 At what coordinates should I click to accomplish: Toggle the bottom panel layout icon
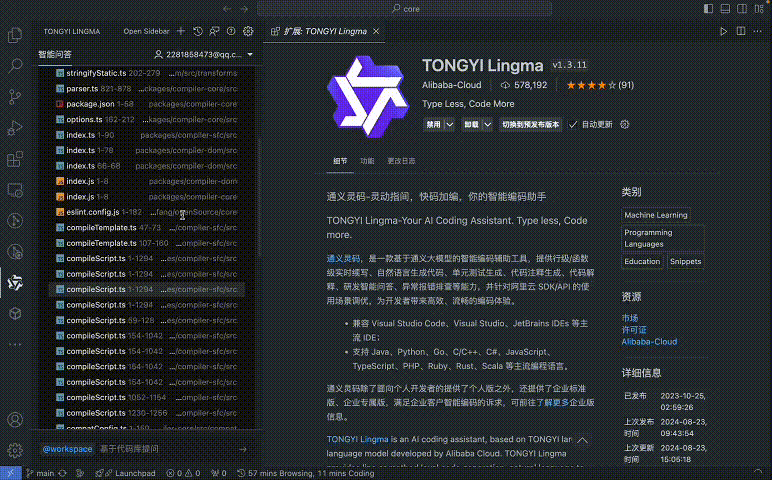(x=725, y=9)
